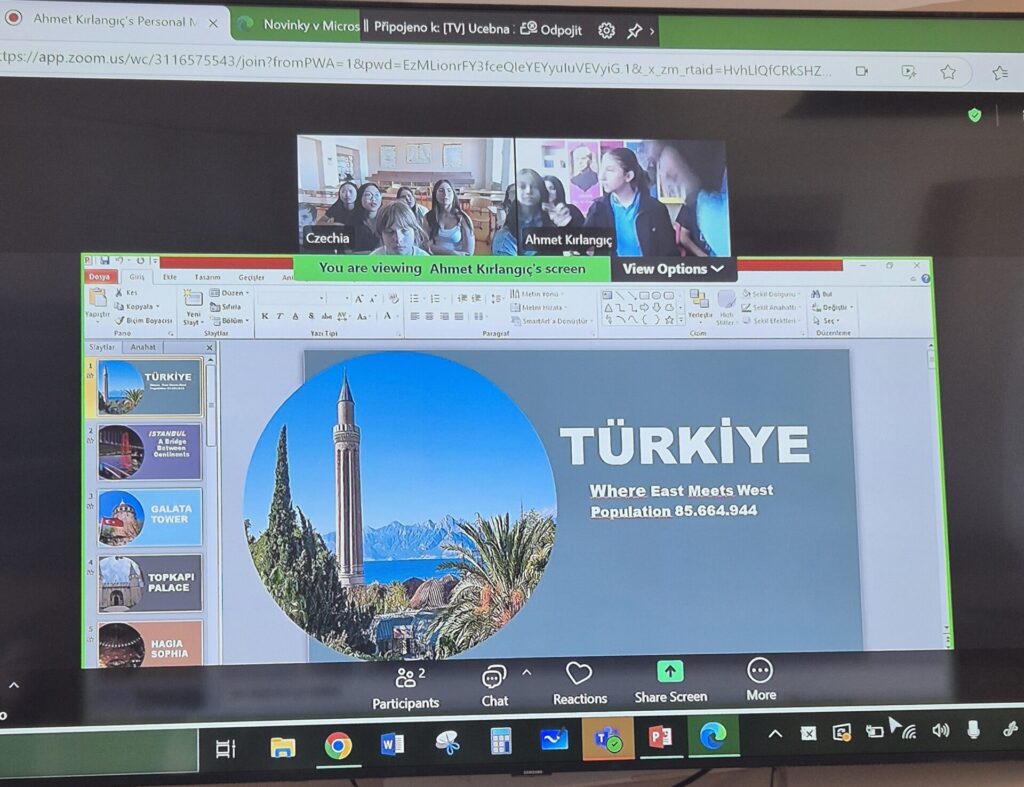Toggle italic T formatting
This screenshot has height=787, width=1024.
tap(280, 316)
